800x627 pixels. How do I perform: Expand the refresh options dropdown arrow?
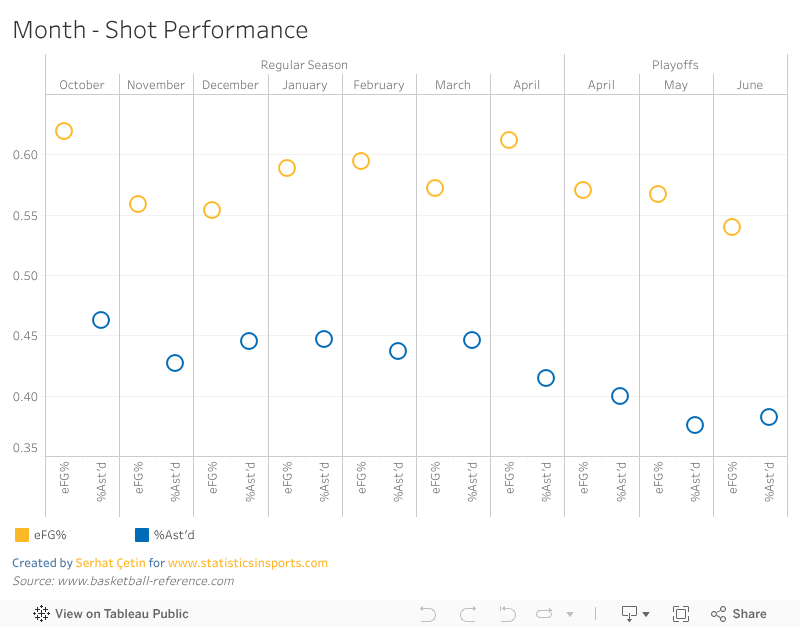(x=570, y=614)
